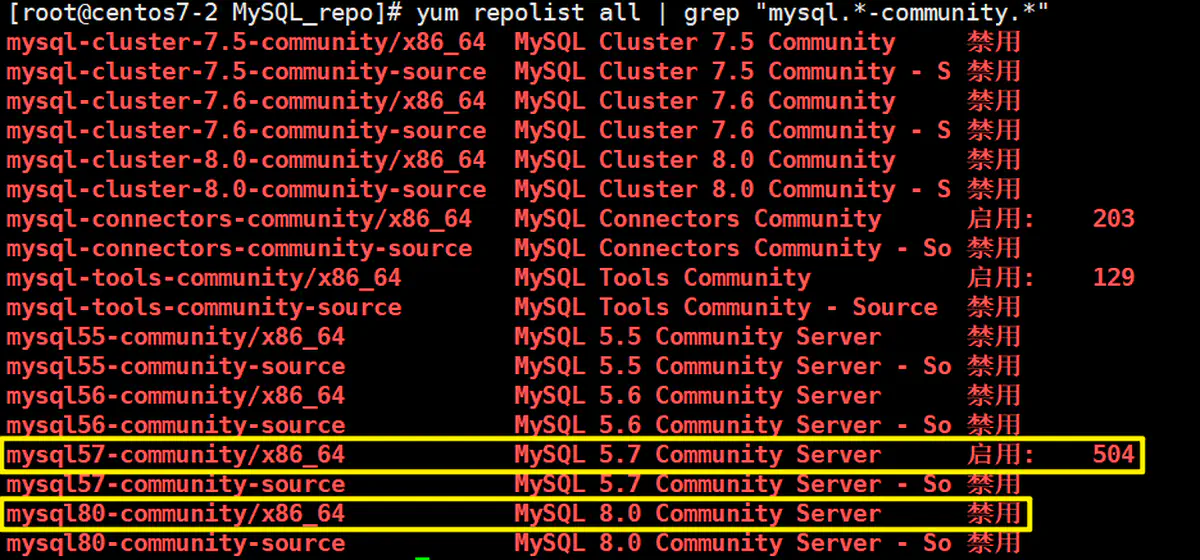The height and width of the screenshot is (560, 1200).
Task: Click the name MySQL 5.7 Community Server - So
Action: (x=733, y=485)
